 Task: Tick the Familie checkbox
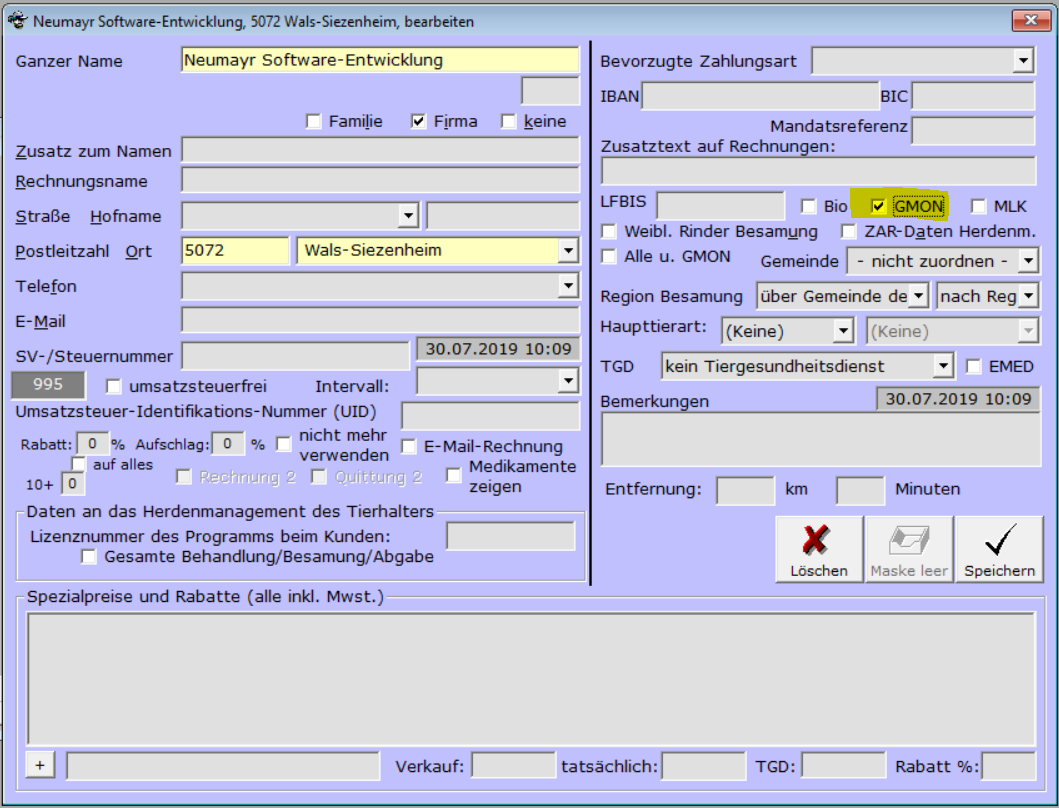click(x=313, y=122)
